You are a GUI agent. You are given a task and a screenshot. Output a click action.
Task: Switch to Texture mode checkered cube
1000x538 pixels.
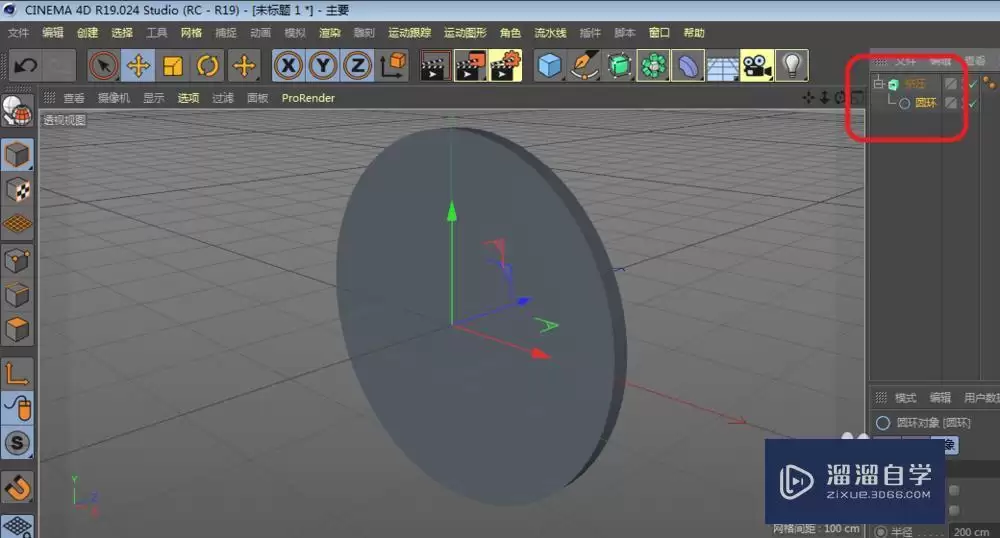[x=17, y=189]
